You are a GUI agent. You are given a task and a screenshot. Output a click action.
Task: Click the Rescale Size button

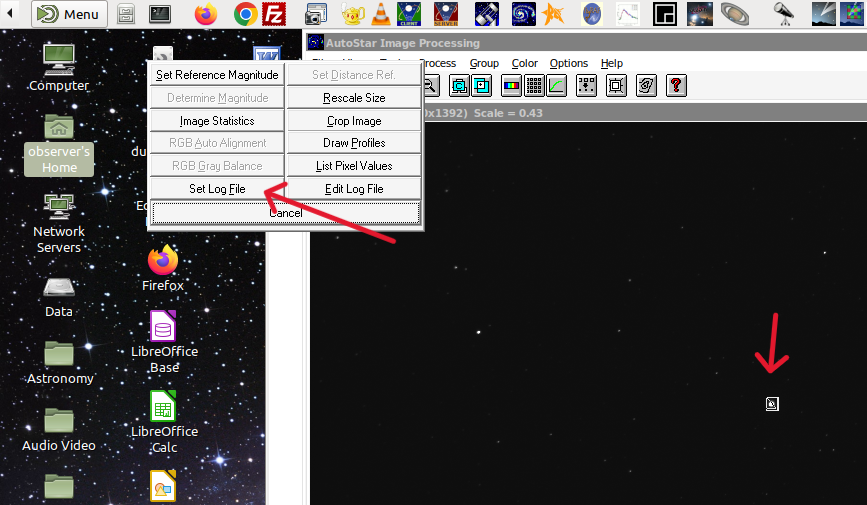coord(354,98)
